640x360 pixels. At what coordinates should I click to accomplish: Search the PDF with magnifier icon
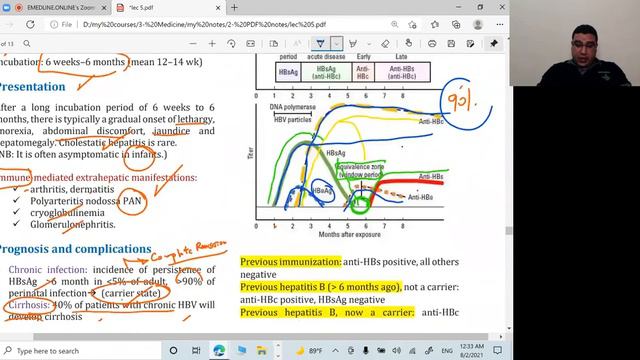pos(27,43)
